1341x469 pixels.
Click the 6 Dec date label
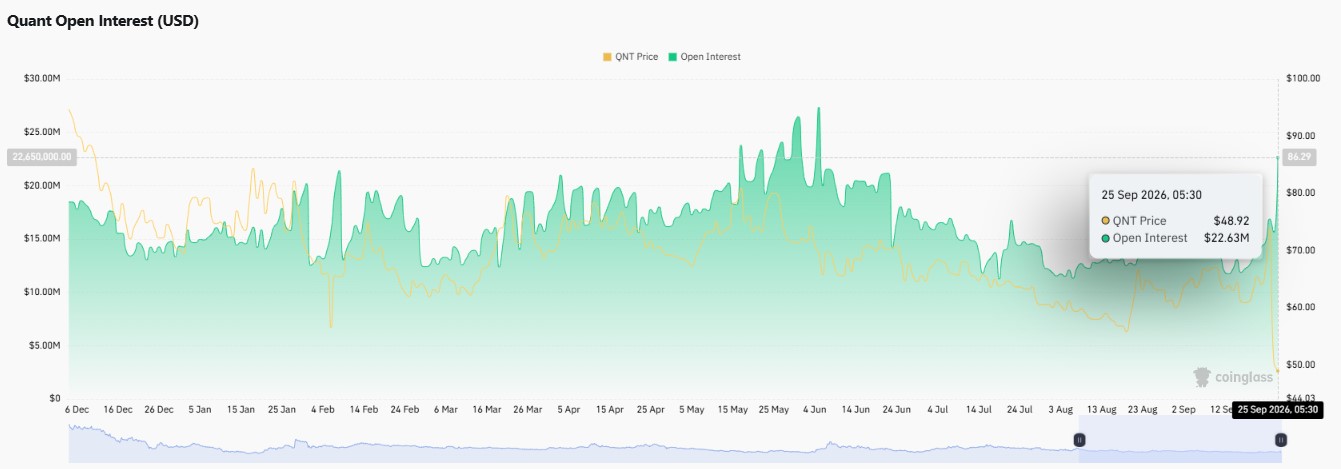pyautogui.click(x=79, y=409)
